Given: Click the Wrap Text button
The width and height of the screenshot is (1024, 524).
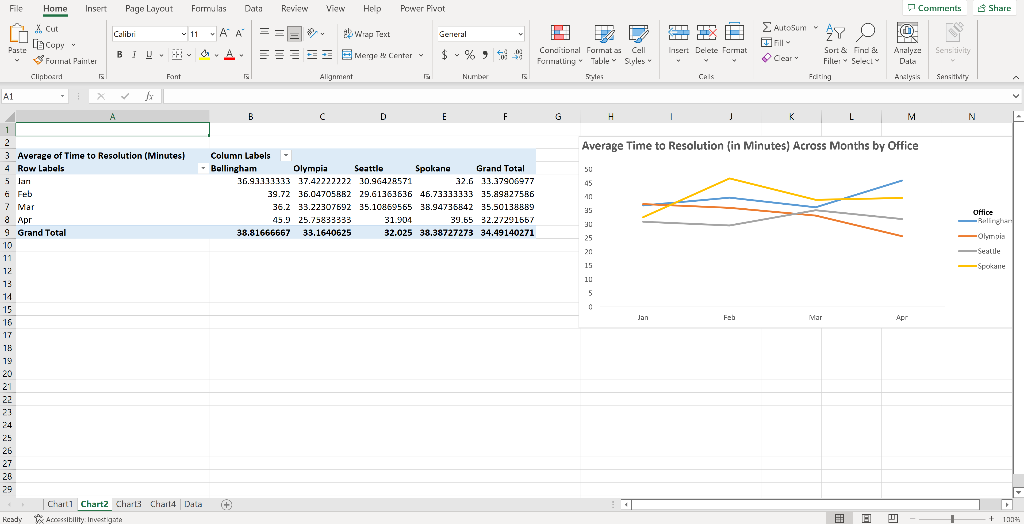Looking at the screenshot, I should [x=367, y=34].
